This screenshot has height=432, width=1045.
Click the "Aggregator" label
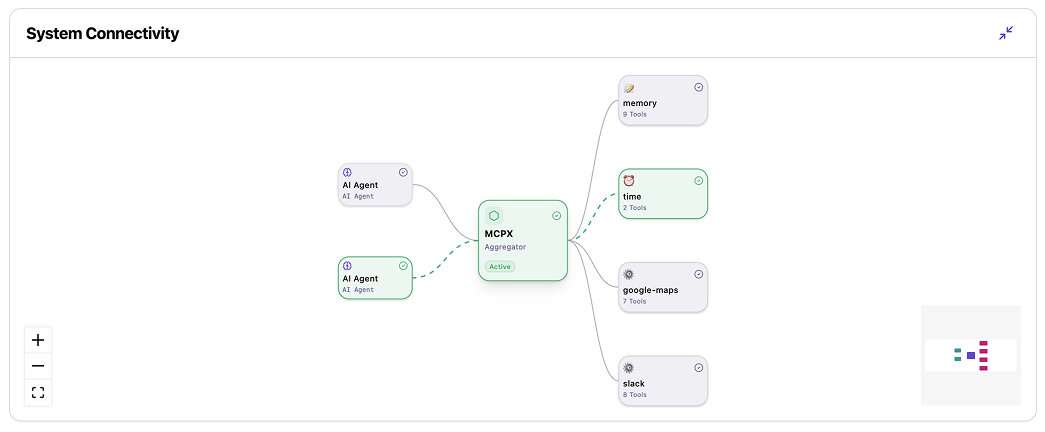tap(505, 247)
